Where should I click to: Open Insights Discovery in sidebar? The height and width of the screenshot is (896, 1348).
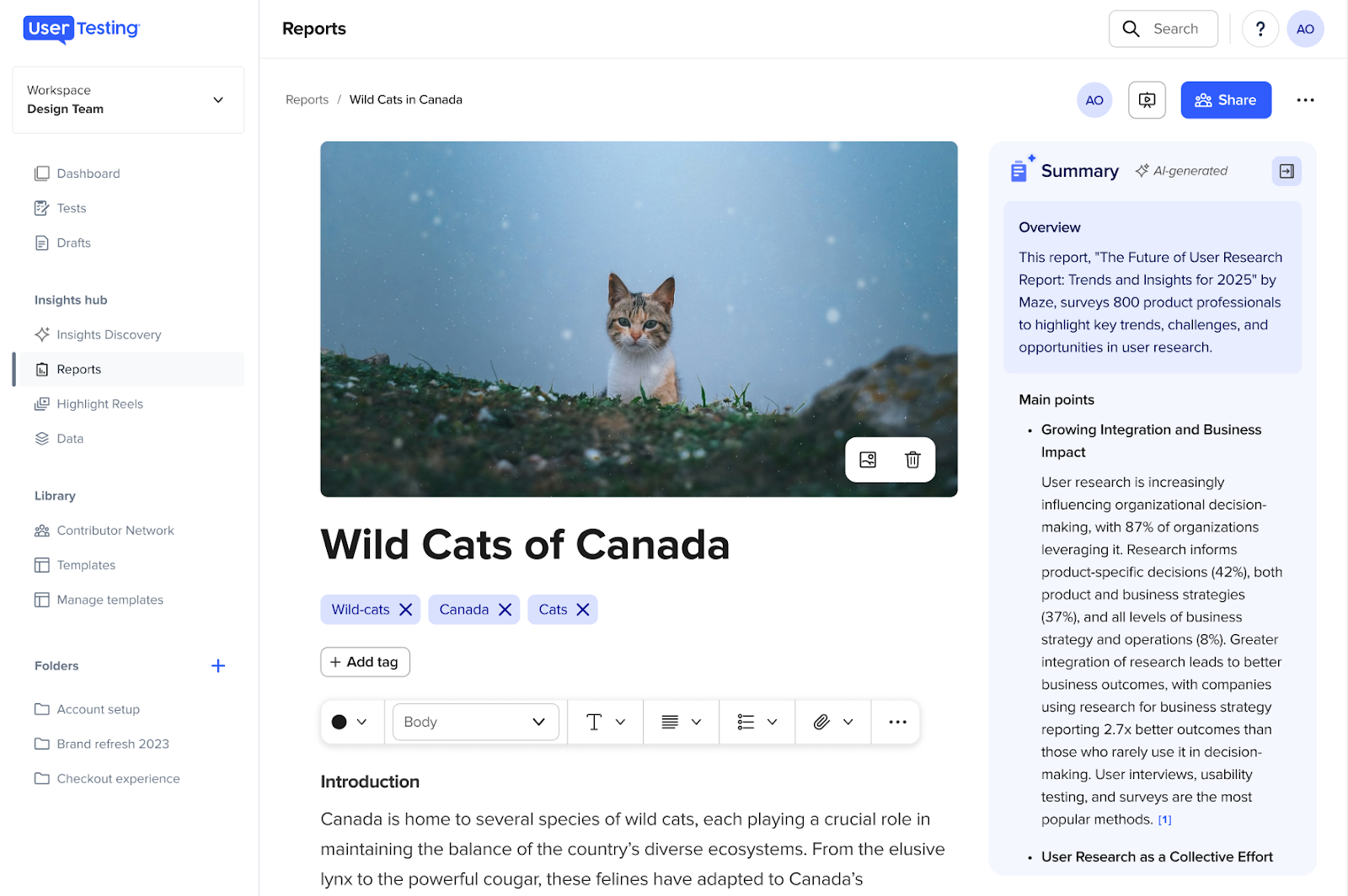click(x=109, y=334)
